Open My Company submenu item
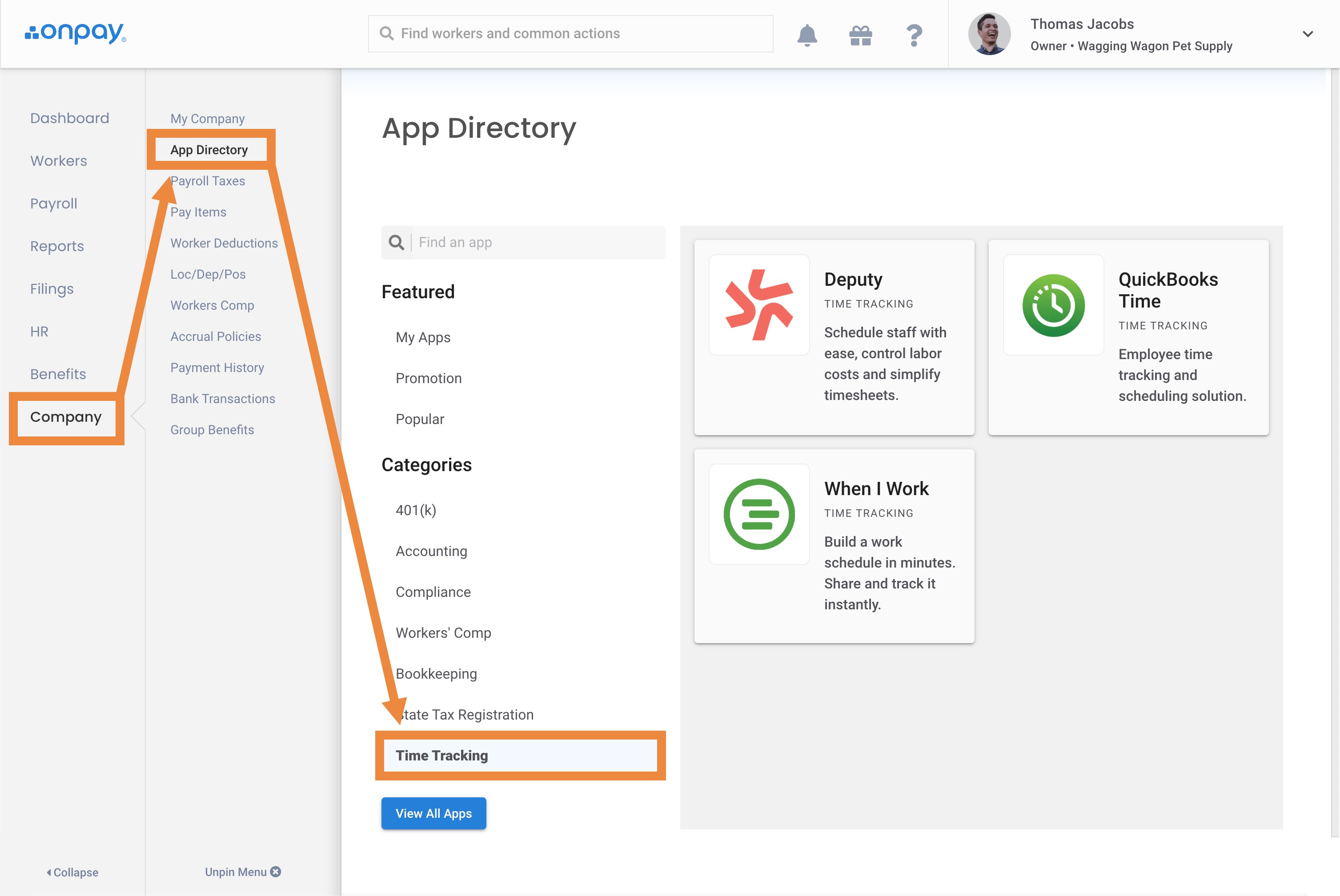This screenshot has width=1340, height=896. (207, 118)
